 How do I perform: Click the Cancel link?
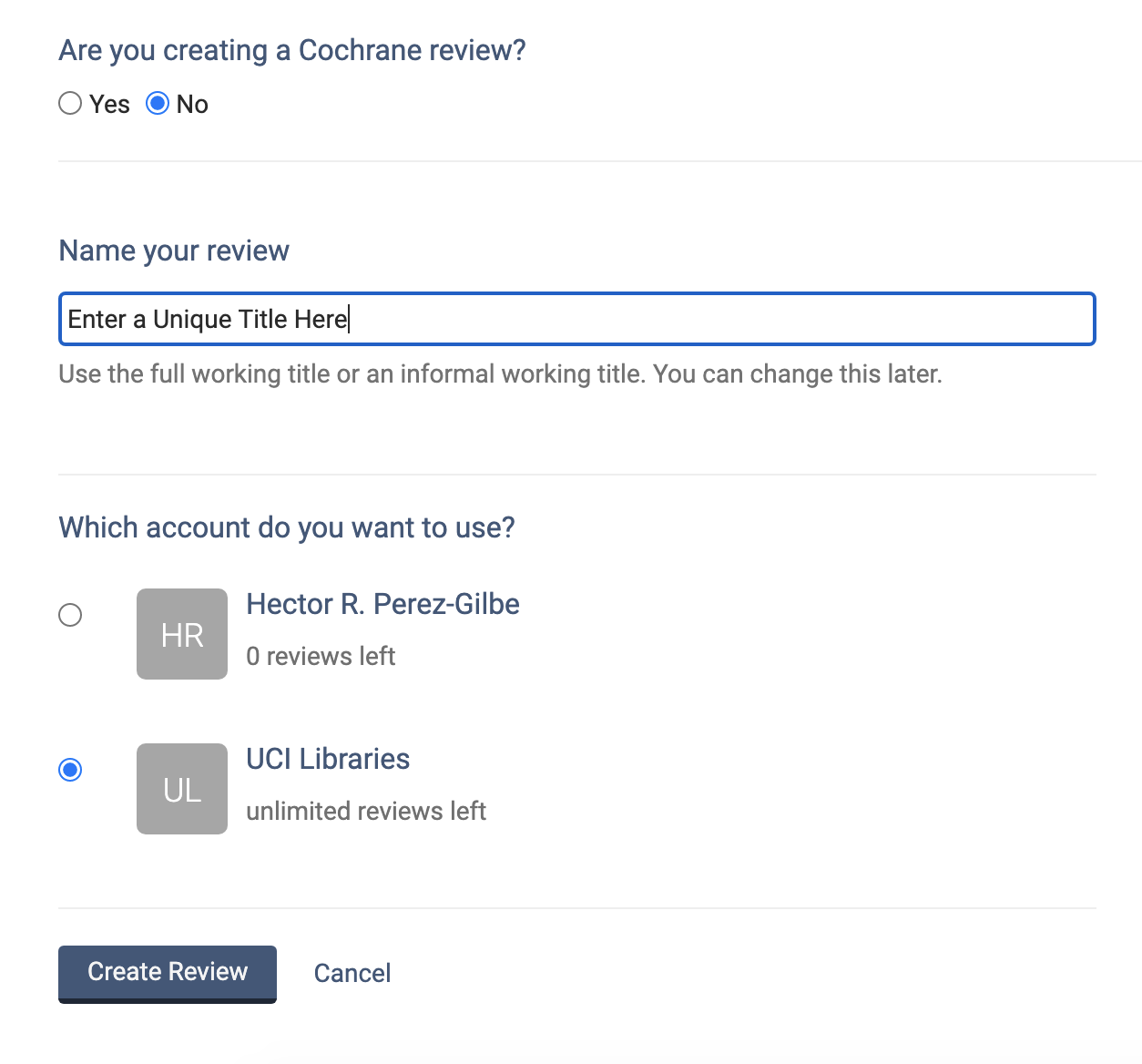point(352,973)
